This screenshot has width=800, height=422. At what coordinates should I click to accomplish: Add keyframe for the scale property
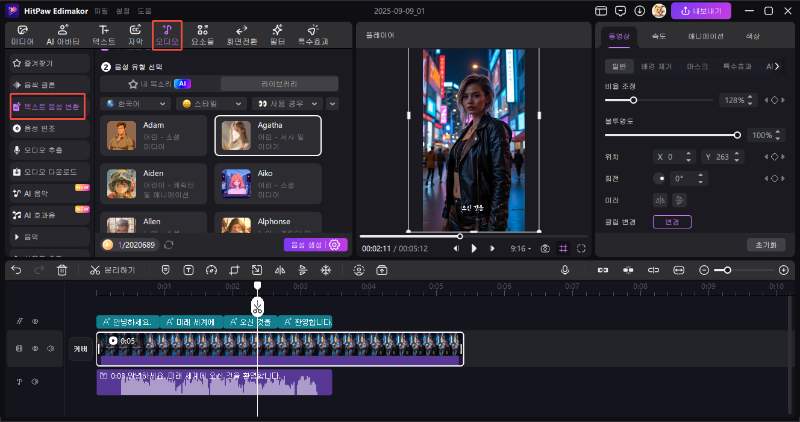(x=774, y=100)
